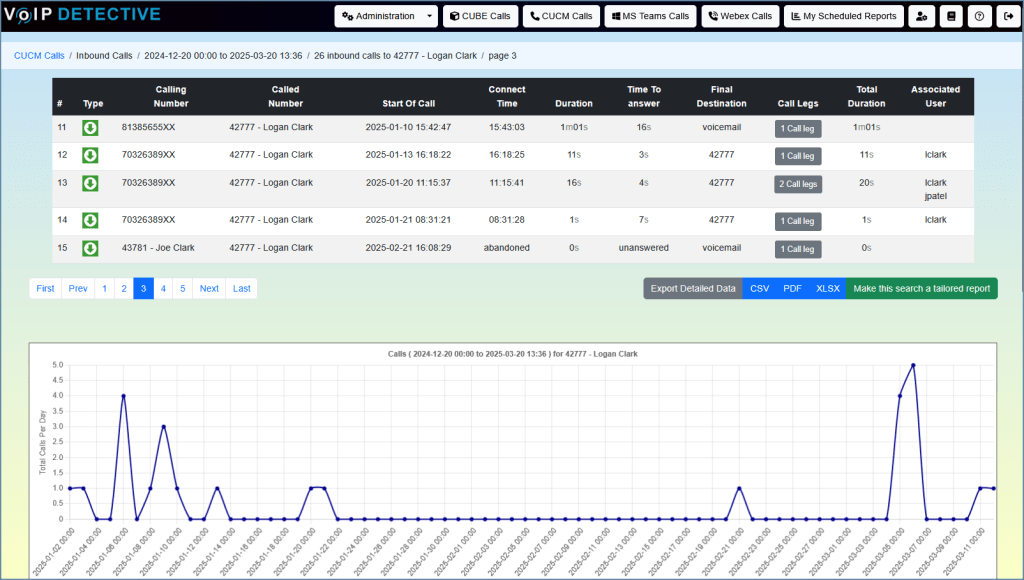
Task: Go to page 5
Action: [183, 289]
